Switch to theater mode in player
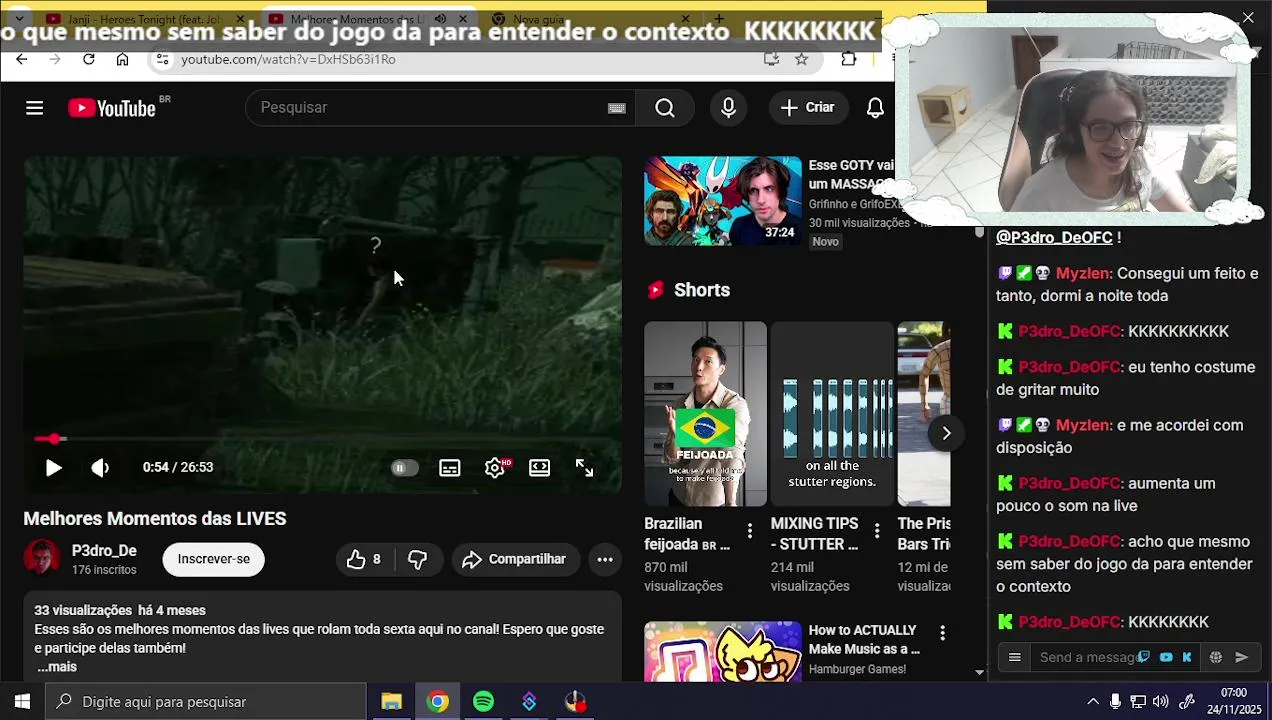Image resolution: width=1272 pixels, height=720 pixels. pyautogui.click(x=540, y=467)
